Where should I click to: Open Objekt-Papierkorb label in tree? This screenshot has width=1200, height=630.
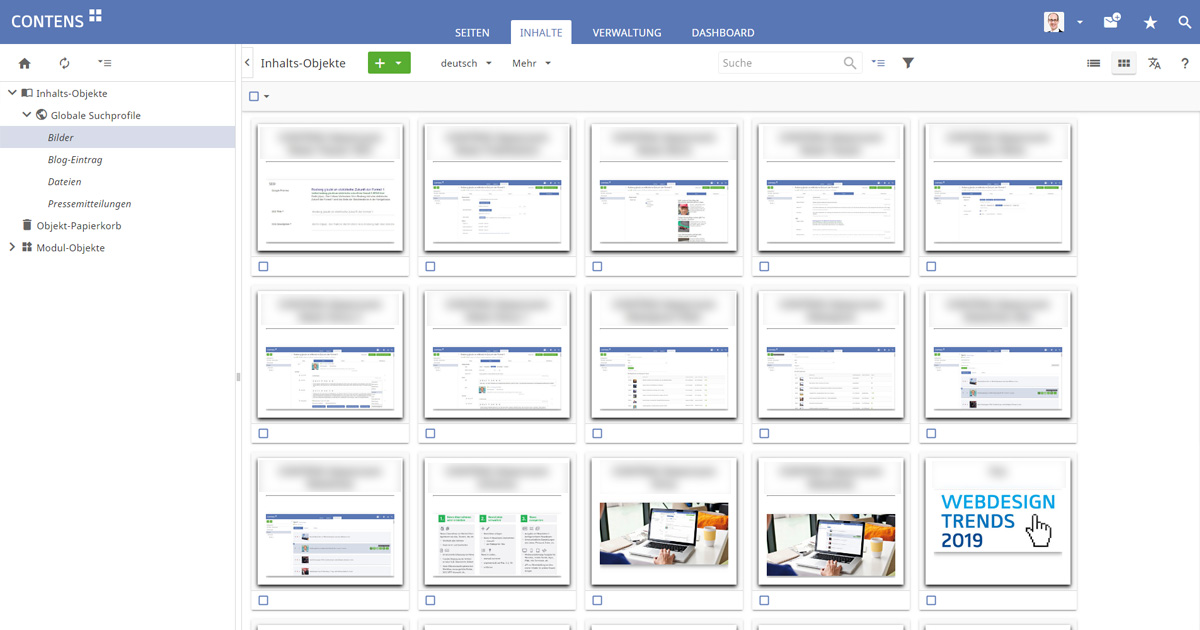79,225
